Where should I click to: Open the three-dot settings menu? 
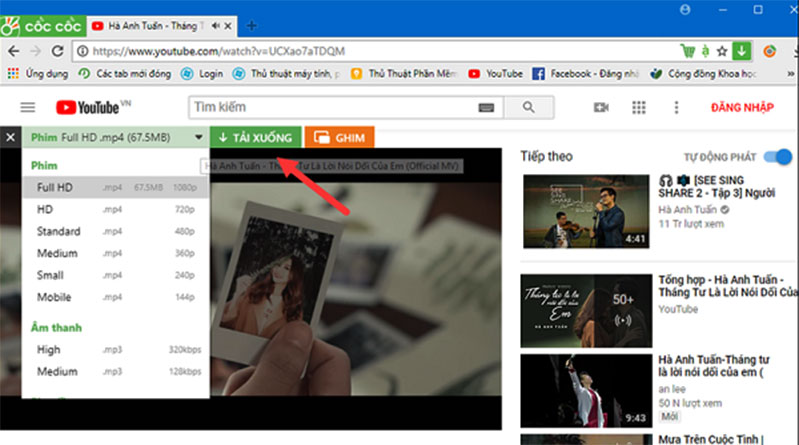pyautogui.click(x=676, y=107)
